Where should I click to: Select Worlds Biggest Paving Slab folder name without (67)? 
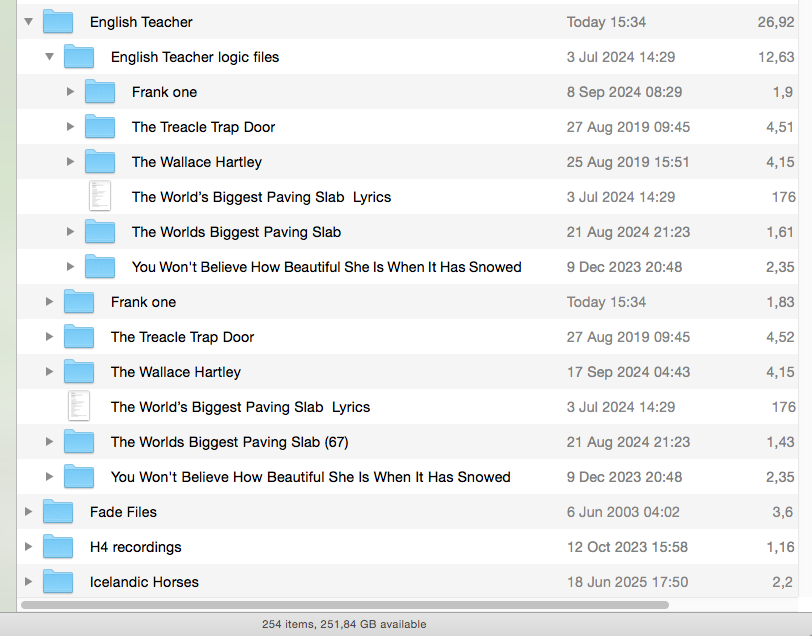[236, 232]
